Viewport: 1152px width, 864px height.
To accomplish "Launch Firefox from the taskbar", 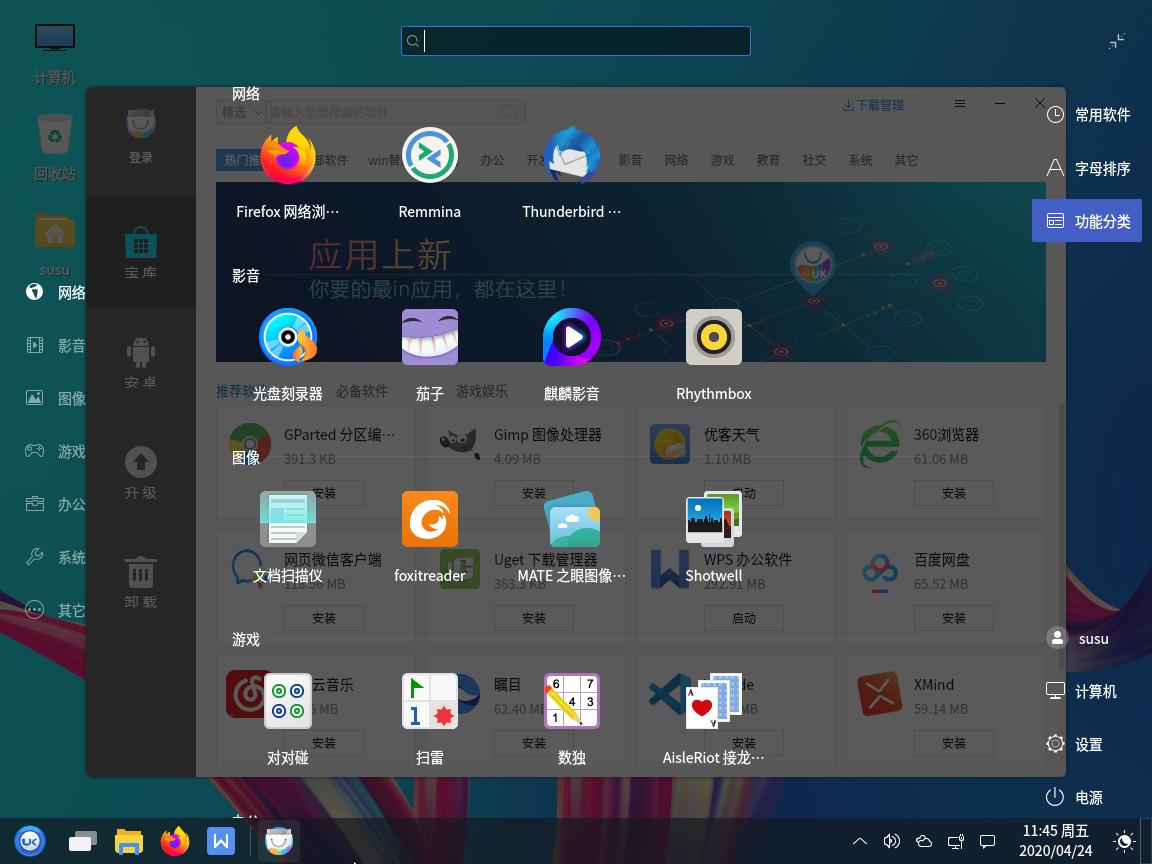I will coord(175,841).
